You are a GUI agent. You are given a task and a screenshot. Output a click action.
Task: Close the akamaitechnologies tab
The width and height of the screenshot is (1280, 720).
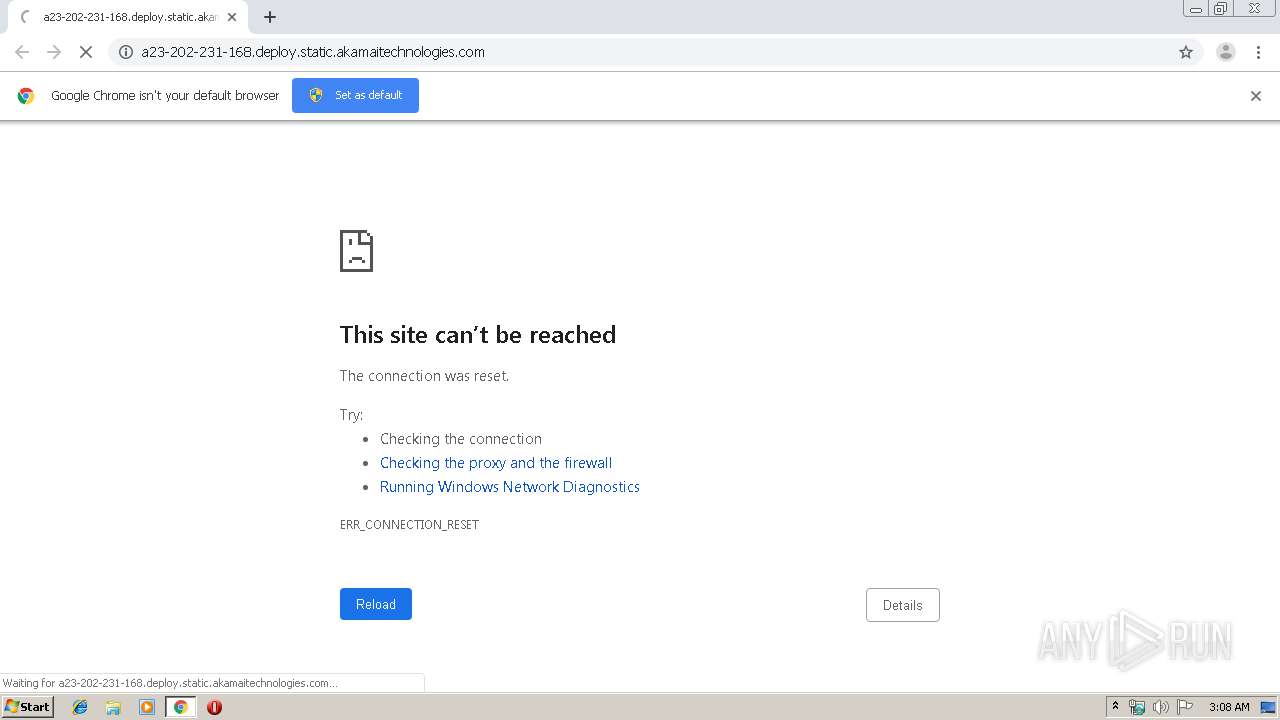pyautogui.click(x=232, y=17)
